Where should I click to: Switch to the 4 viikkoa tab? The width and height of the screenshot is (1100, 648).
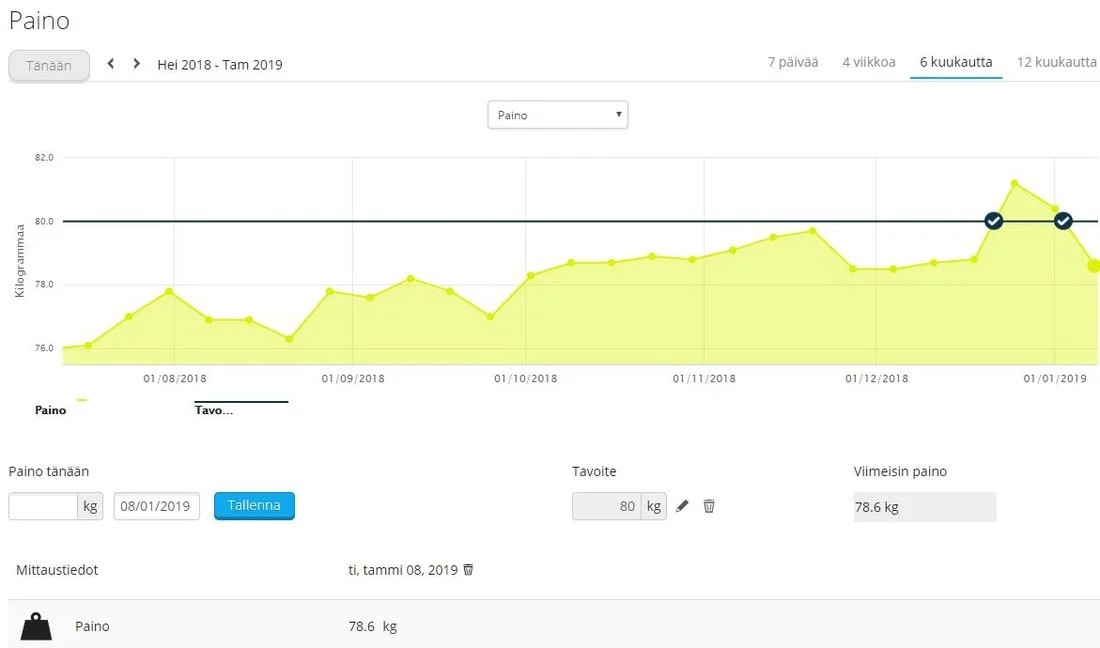(x=868, y=62)
